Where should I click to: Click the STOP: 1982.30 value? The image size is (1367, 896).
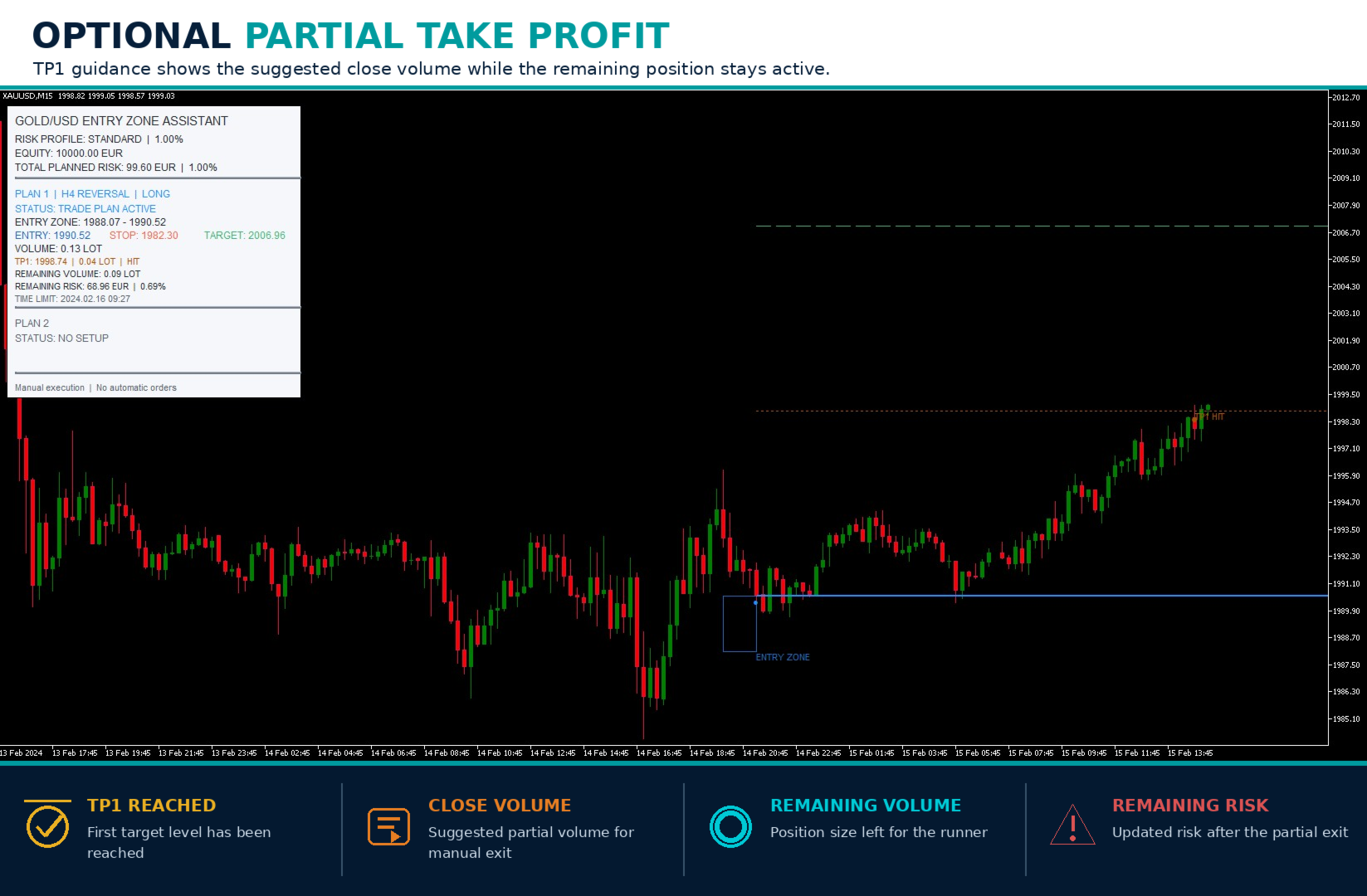[x=144, y=236]
